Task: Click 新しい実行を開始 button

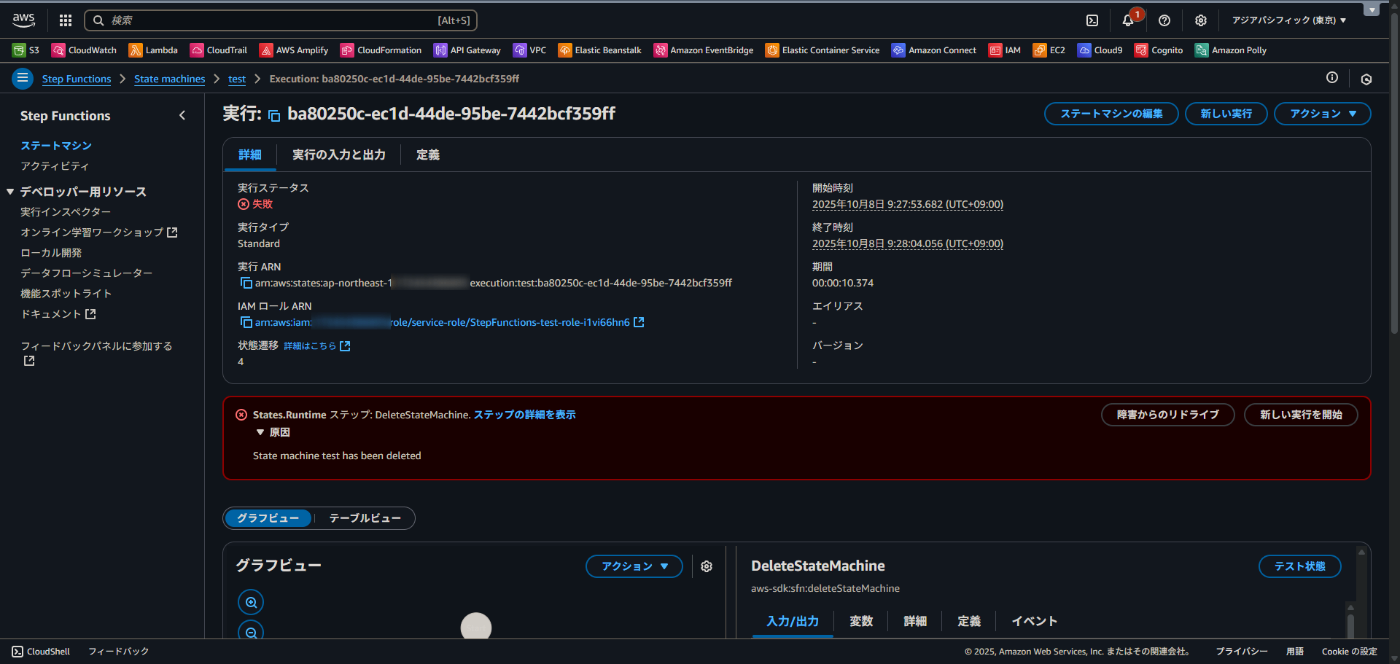Action: (x=1301, y=414)
